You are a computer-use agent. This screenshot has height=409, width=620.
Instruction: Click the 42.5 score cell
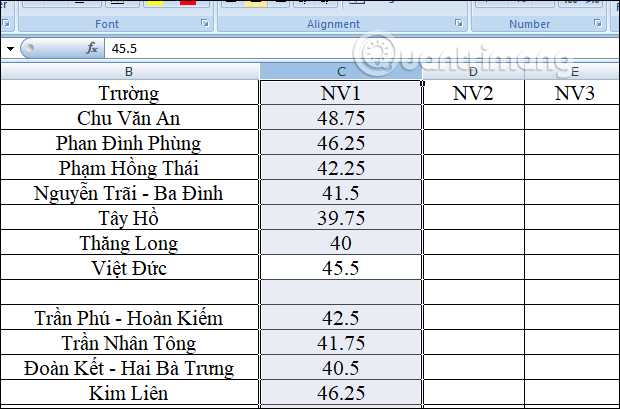point(341,318)
